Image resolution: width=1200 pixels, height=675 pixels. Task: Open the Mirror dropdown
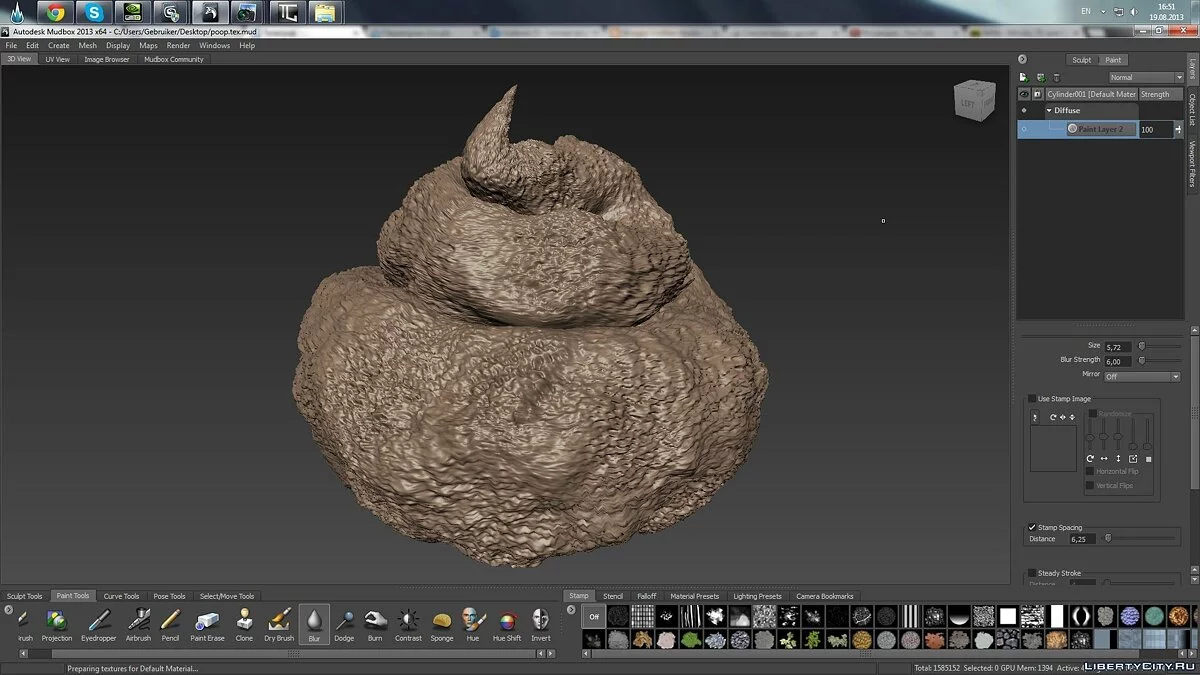click(x=1140, y=376)
